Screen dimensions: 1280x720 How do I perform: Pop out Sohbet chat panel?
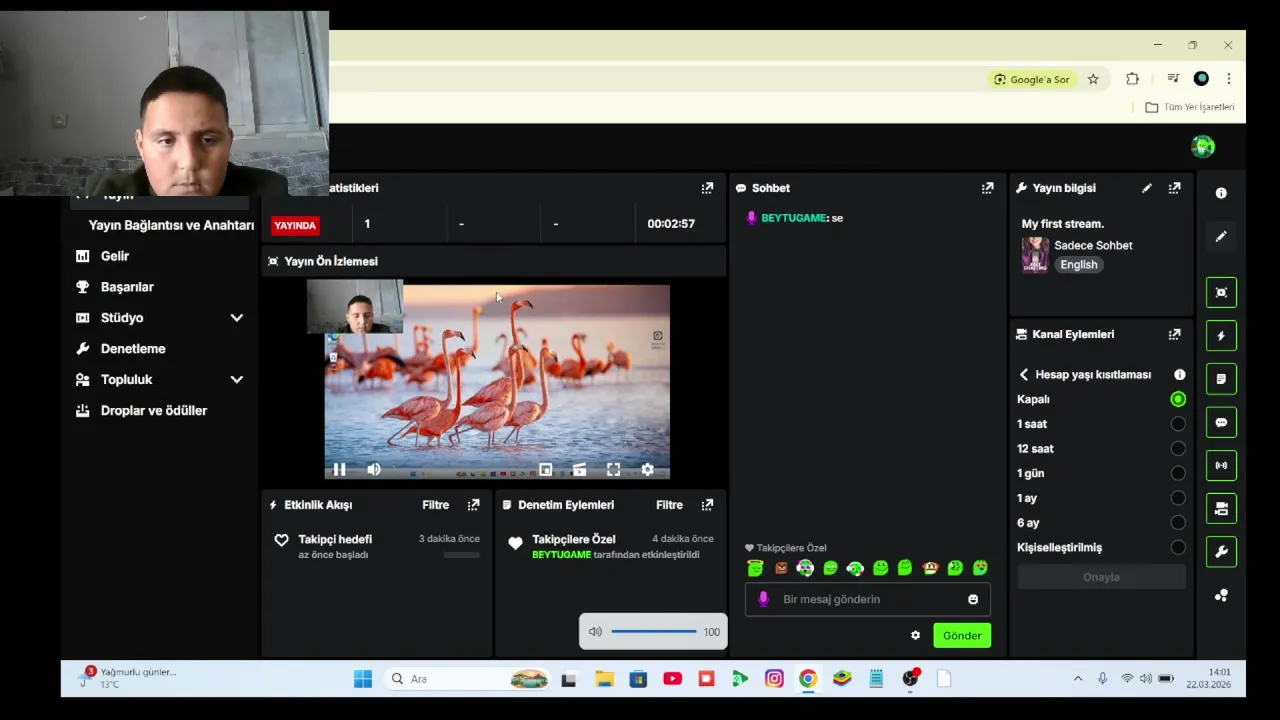tap(987, 187)
